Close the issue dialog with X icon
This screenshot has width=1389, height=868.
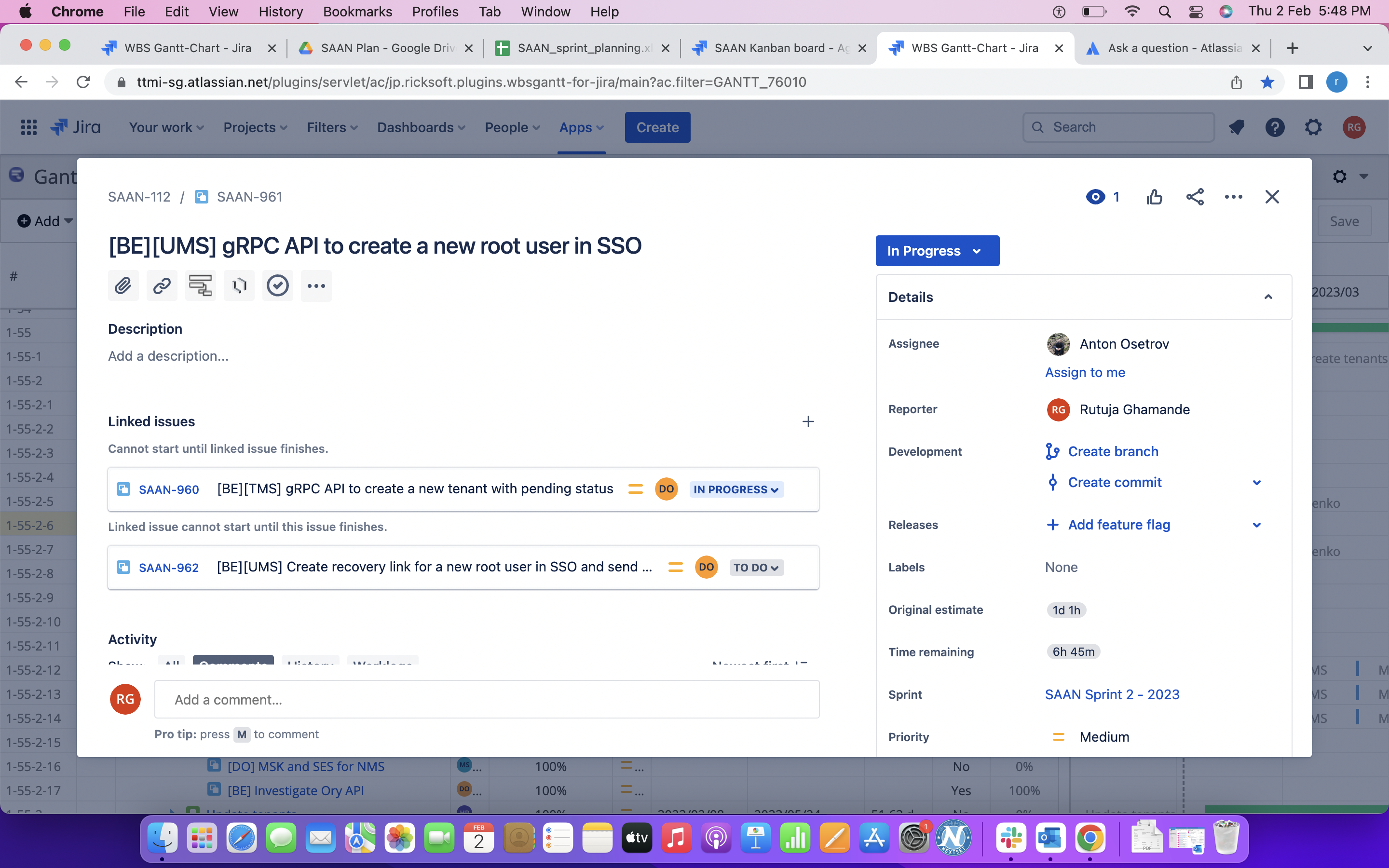pos(1272,197)
